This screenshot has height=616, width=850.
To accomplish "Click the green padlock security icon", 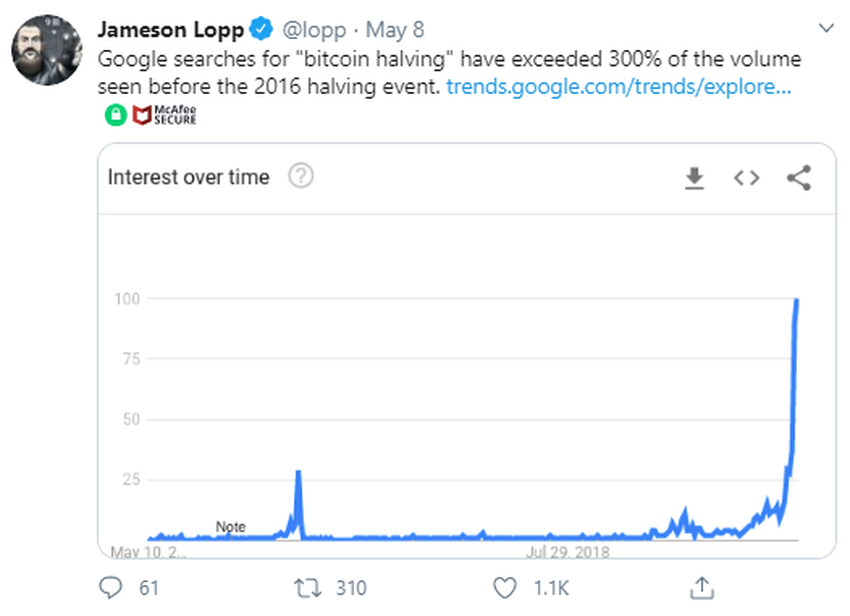I will 116,115.
